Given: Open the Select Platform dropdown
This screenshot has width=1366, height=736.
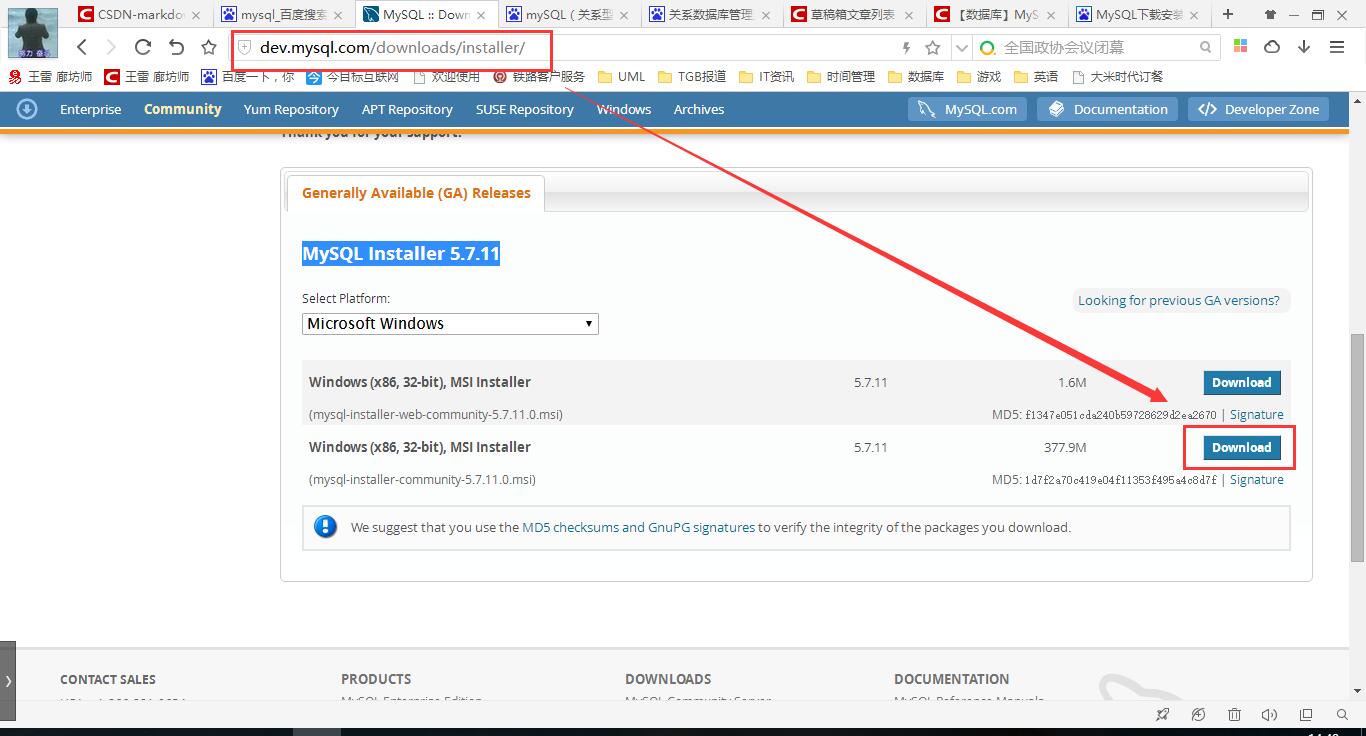Looking at the screenshot, I should click(450, 323).
